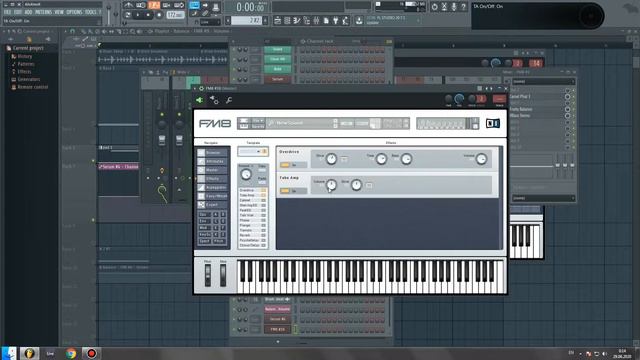Select Serum channel in Channel rack

278,79
